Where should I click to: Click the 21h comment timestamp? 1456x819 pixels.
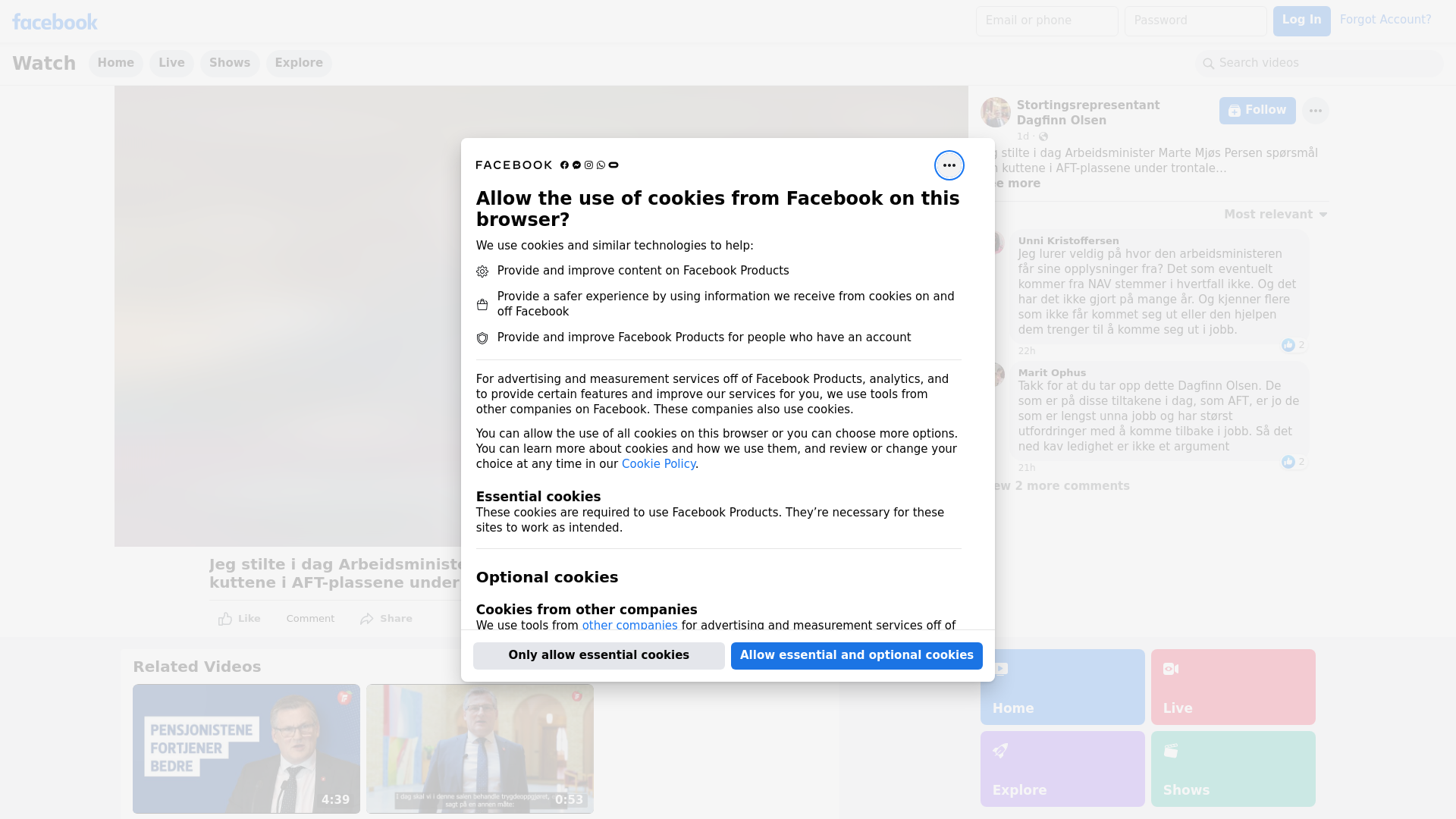(x=1027, y=468)
